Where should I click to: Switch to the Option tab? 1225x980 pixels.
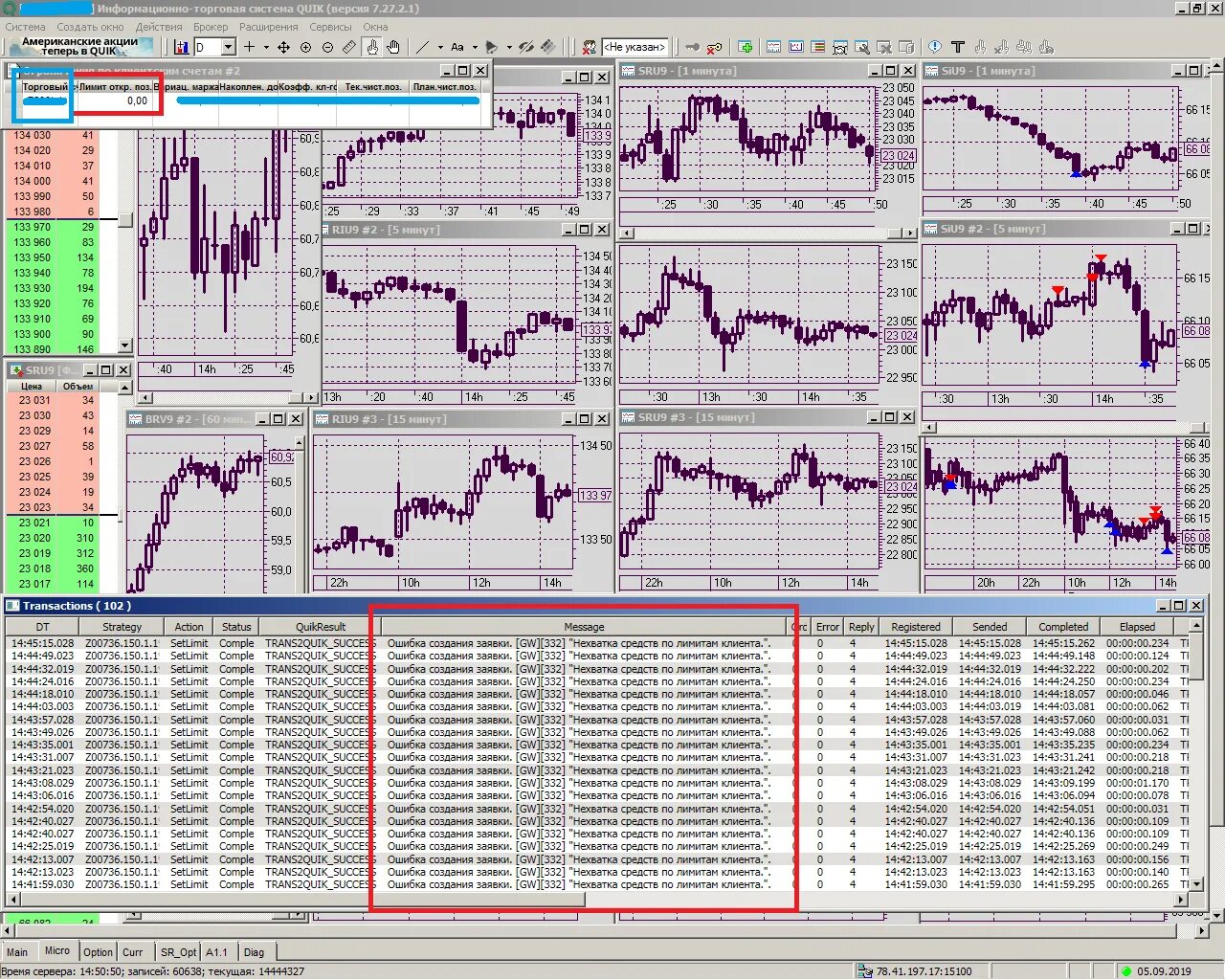point(98,952)
